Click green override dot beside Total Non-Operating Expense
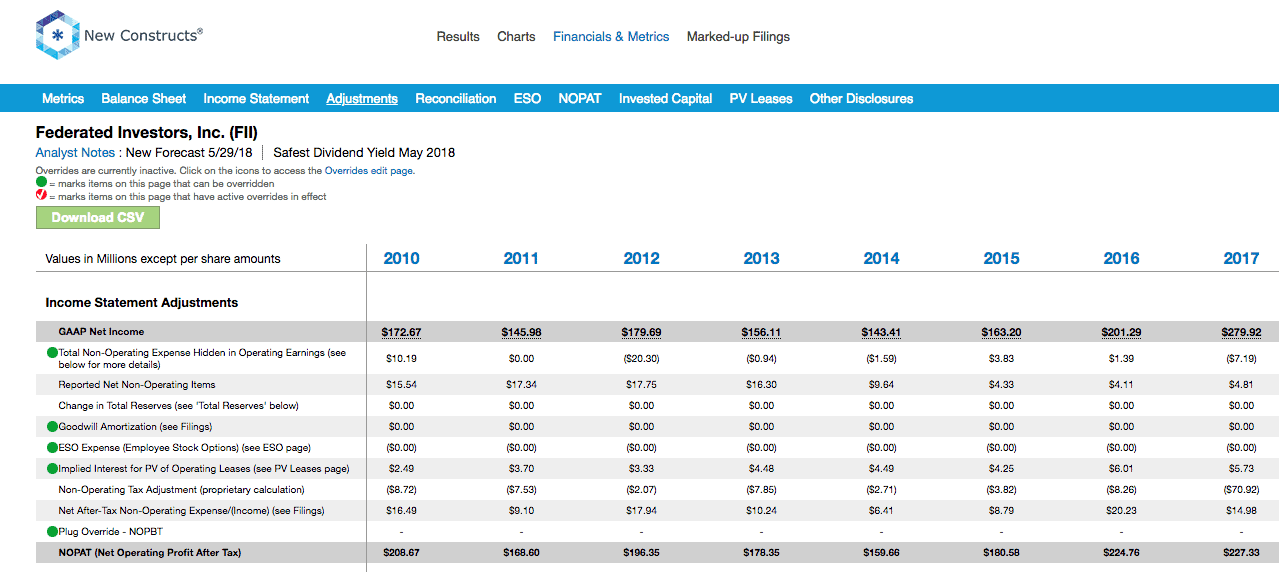The image size is (1279, 572). click(52, 353)
